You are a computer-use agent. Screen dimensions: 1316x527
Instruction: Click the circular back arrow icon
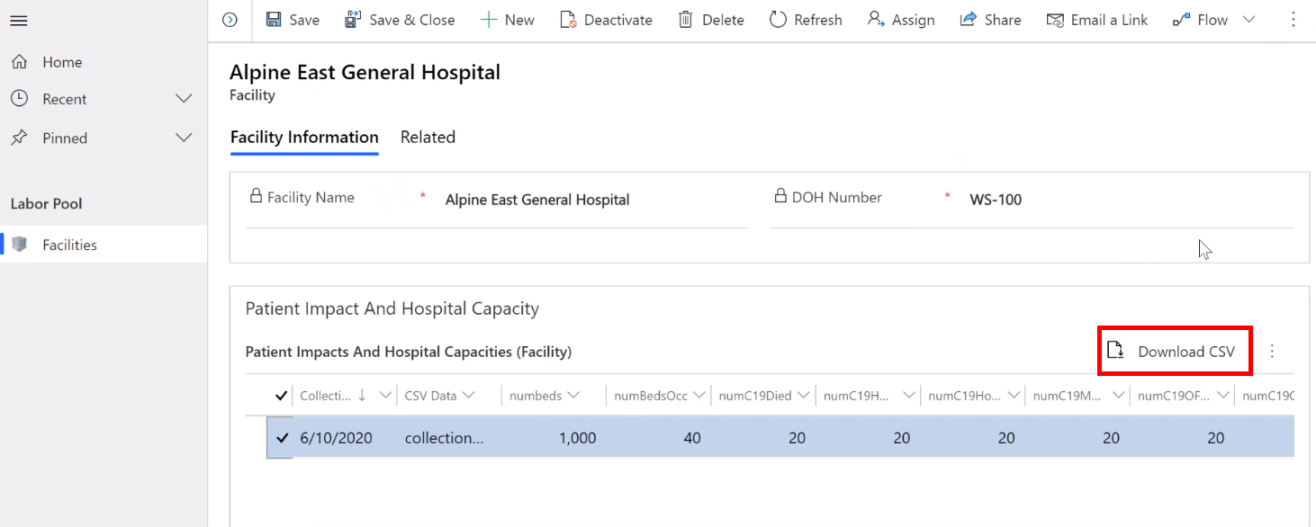(230, 20)
